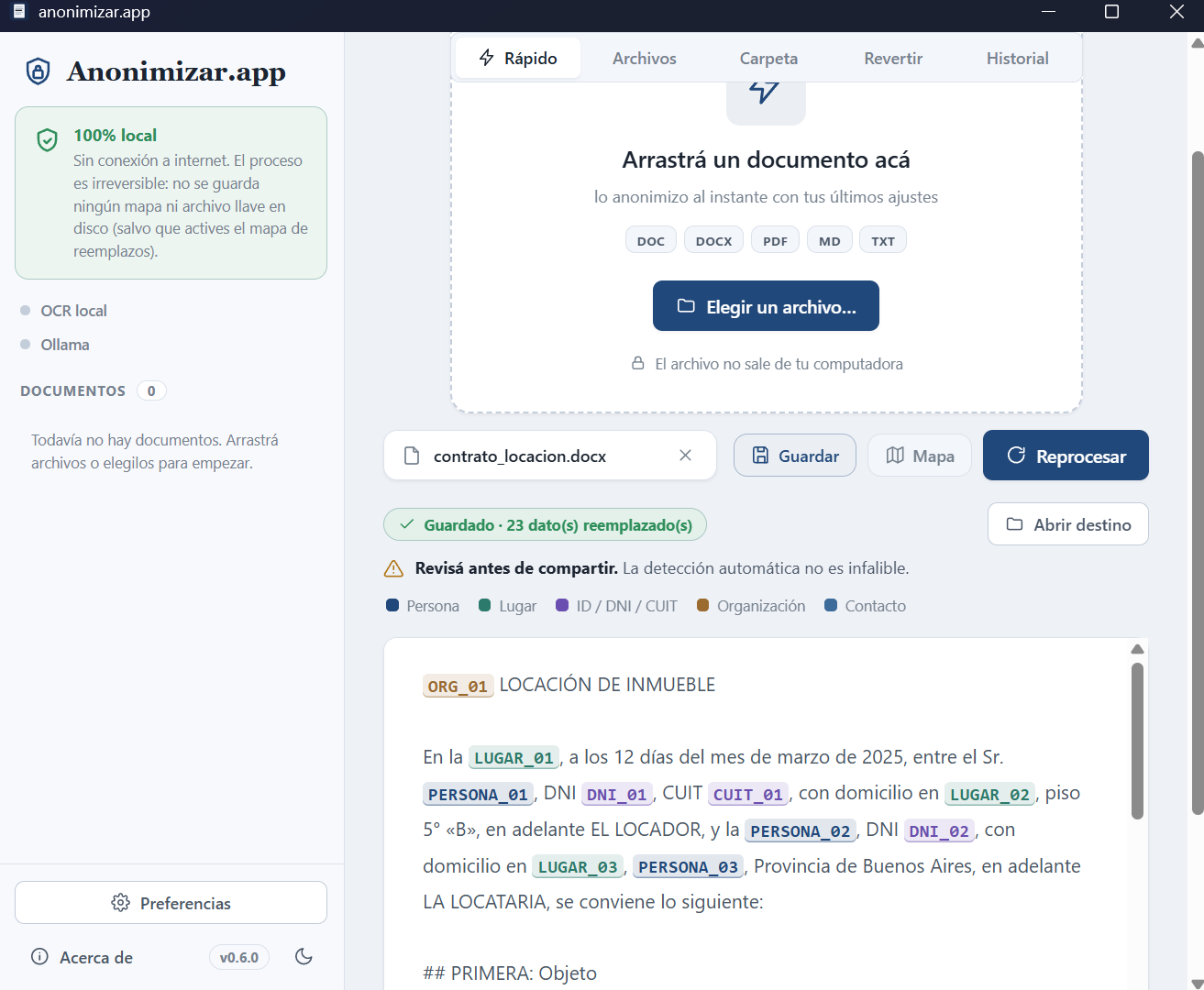Open Preferencias settings

[x=171, y=903]
